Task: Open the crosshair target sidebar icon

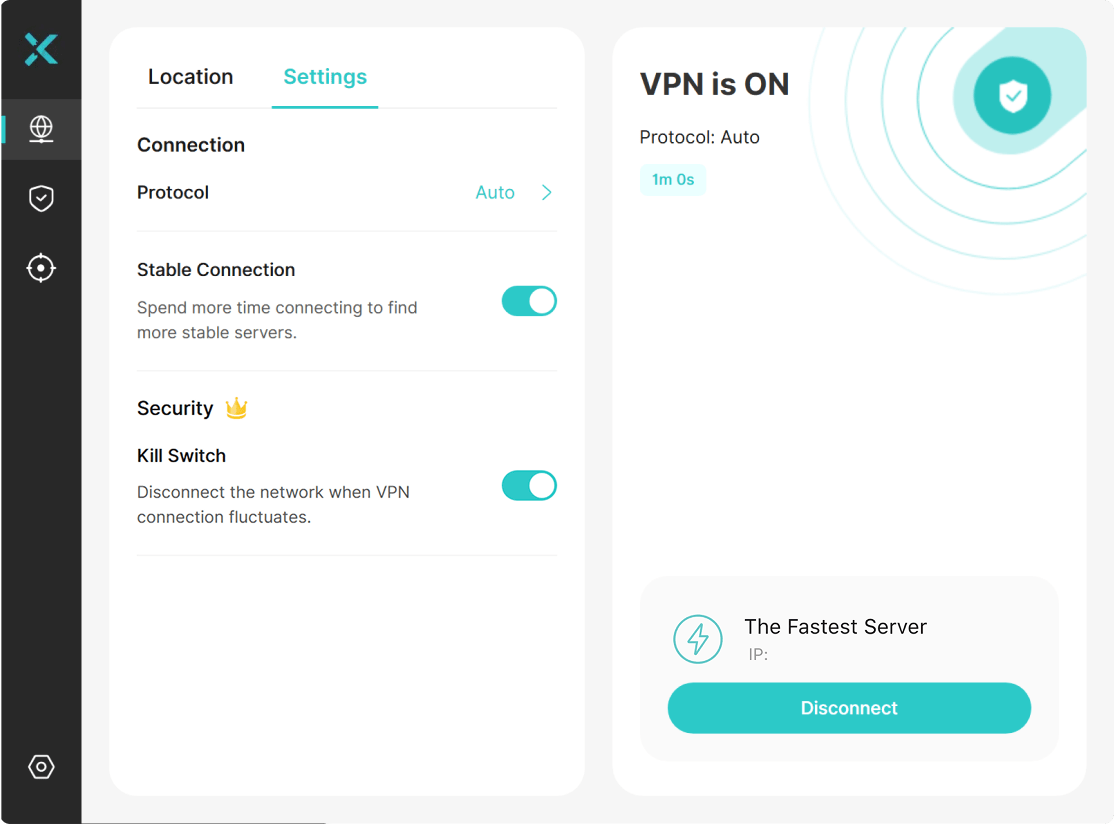Action: coord(41,269)
